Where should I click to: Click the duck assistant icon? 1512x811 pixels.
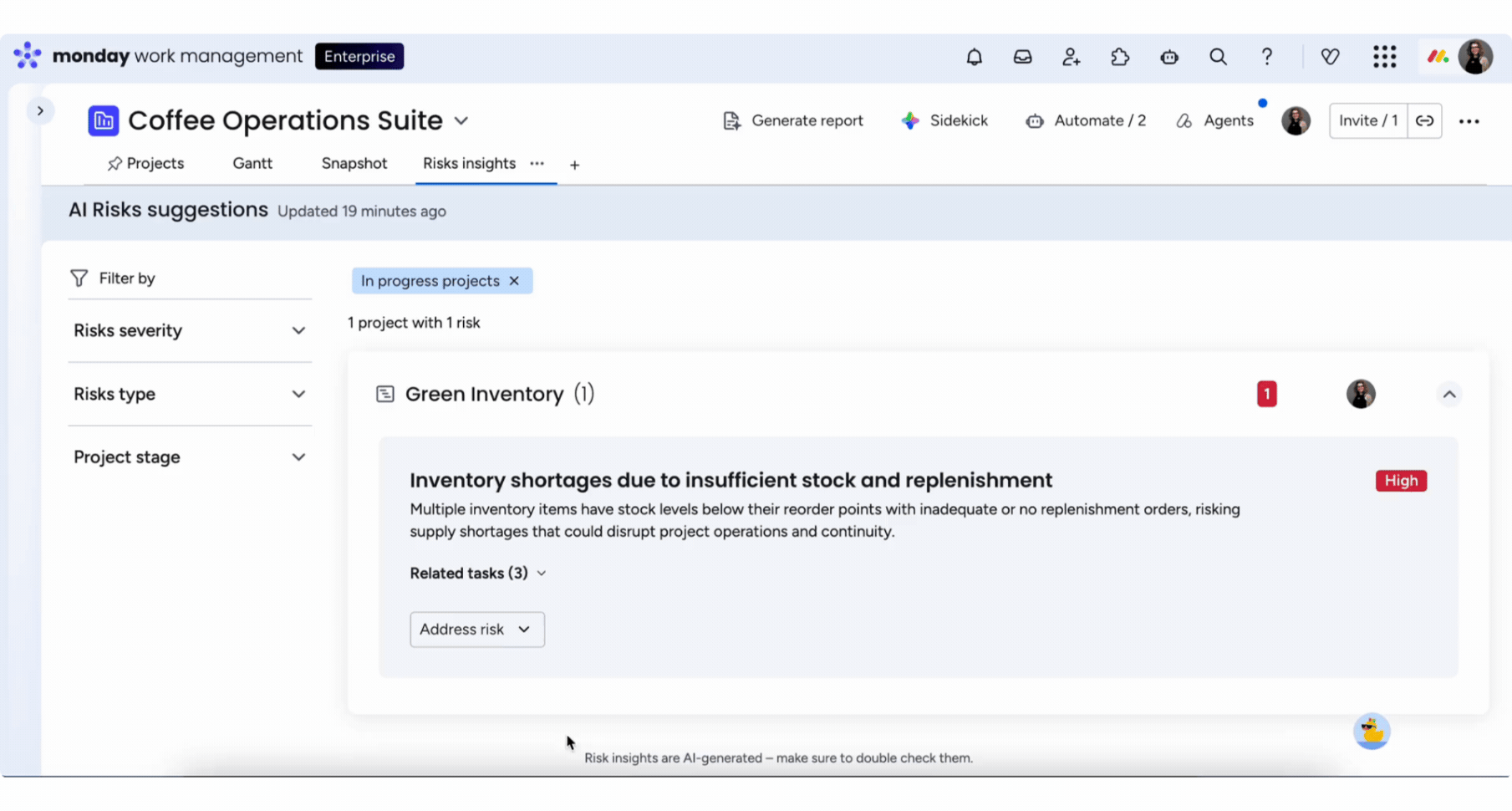pos(1372,732)
